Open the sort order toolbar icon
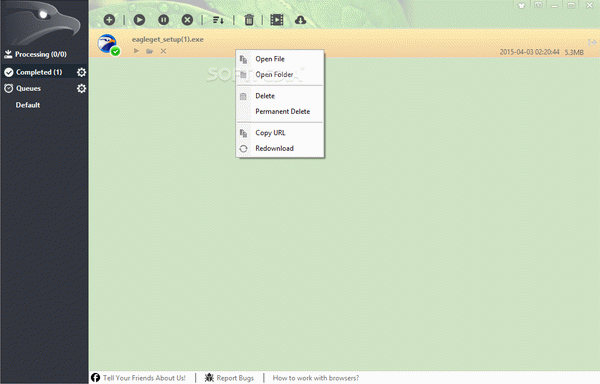The height and width of the screenshot is (384, 600). pyautogui.click(x=218, y=20)
